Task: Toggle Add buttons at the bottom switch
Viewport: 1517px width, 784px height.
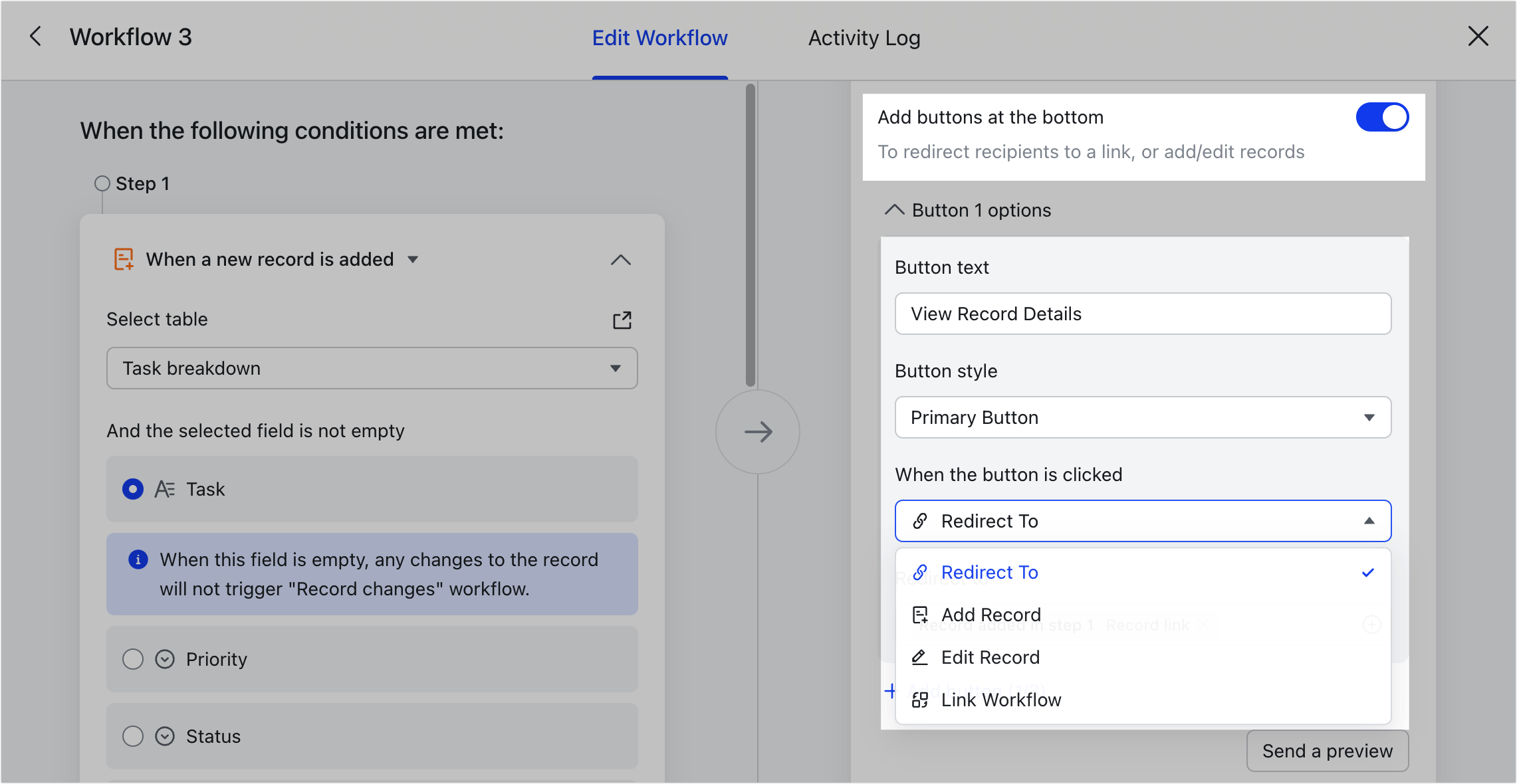Action: (1382, 117)
